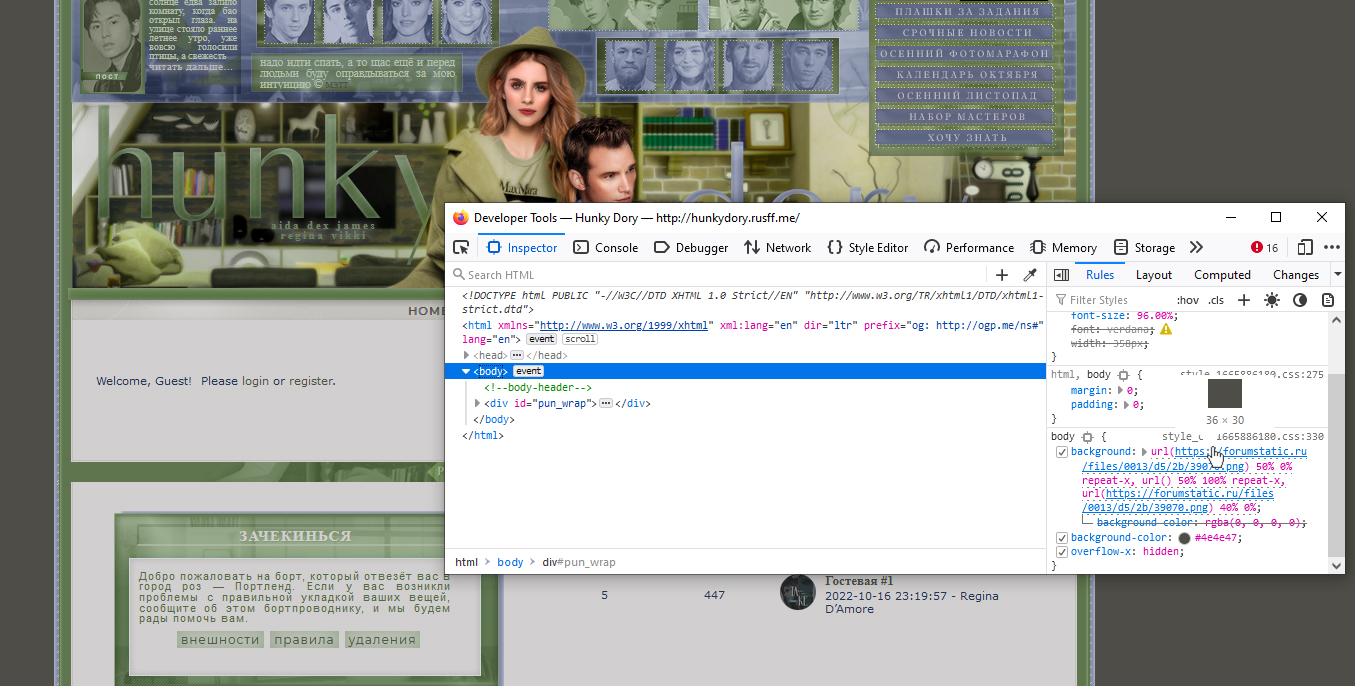Open the Computed sidebar tab
This screenshot has height=686, width=1355.
click(x=1222, y=275)
